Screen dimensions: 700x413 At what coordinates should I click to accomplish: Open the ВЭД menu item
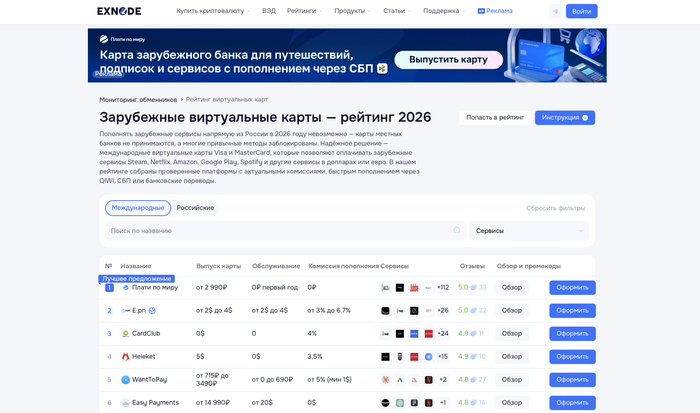coord(268,11)
